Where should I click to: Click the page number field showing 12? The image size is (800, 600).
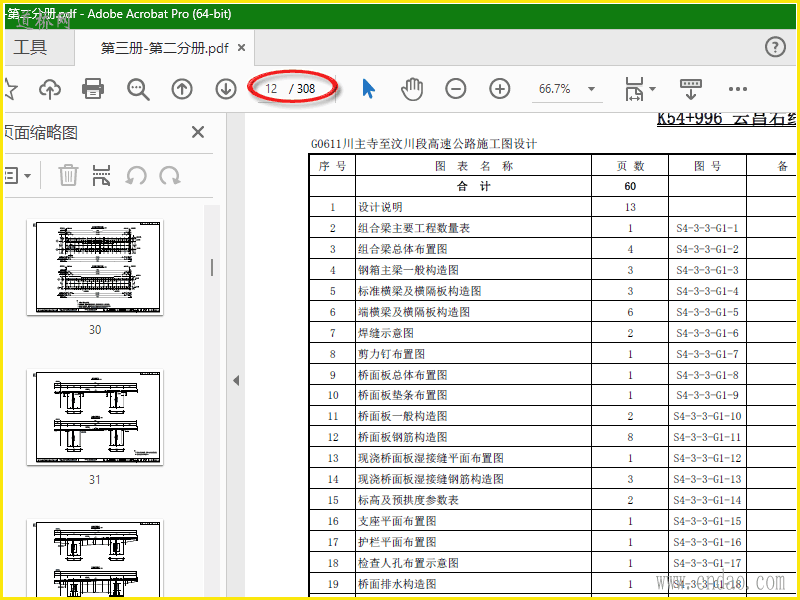(271, 89)
